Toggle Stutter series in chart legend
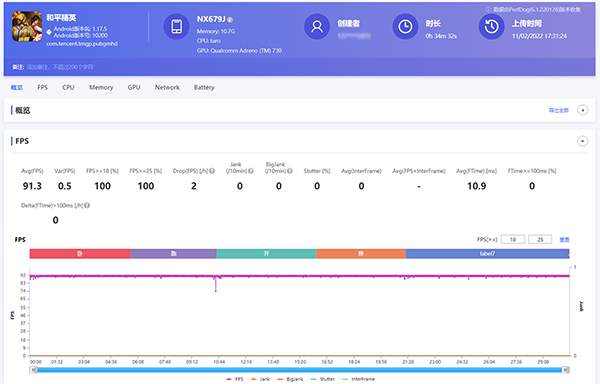The width and height of the screenshot is (600, 384). pyautogui.click(x=323, y=379)
